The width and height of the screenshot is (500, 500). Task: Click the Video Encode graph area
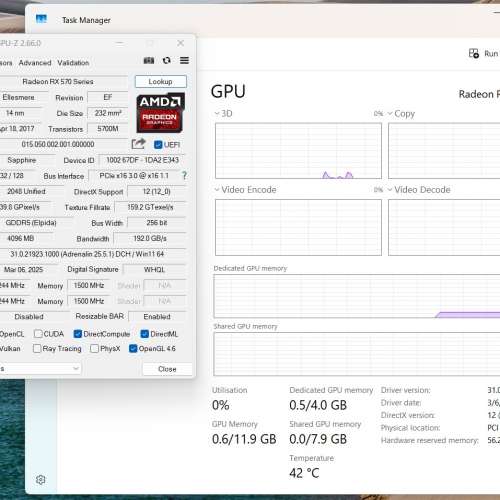298,227
